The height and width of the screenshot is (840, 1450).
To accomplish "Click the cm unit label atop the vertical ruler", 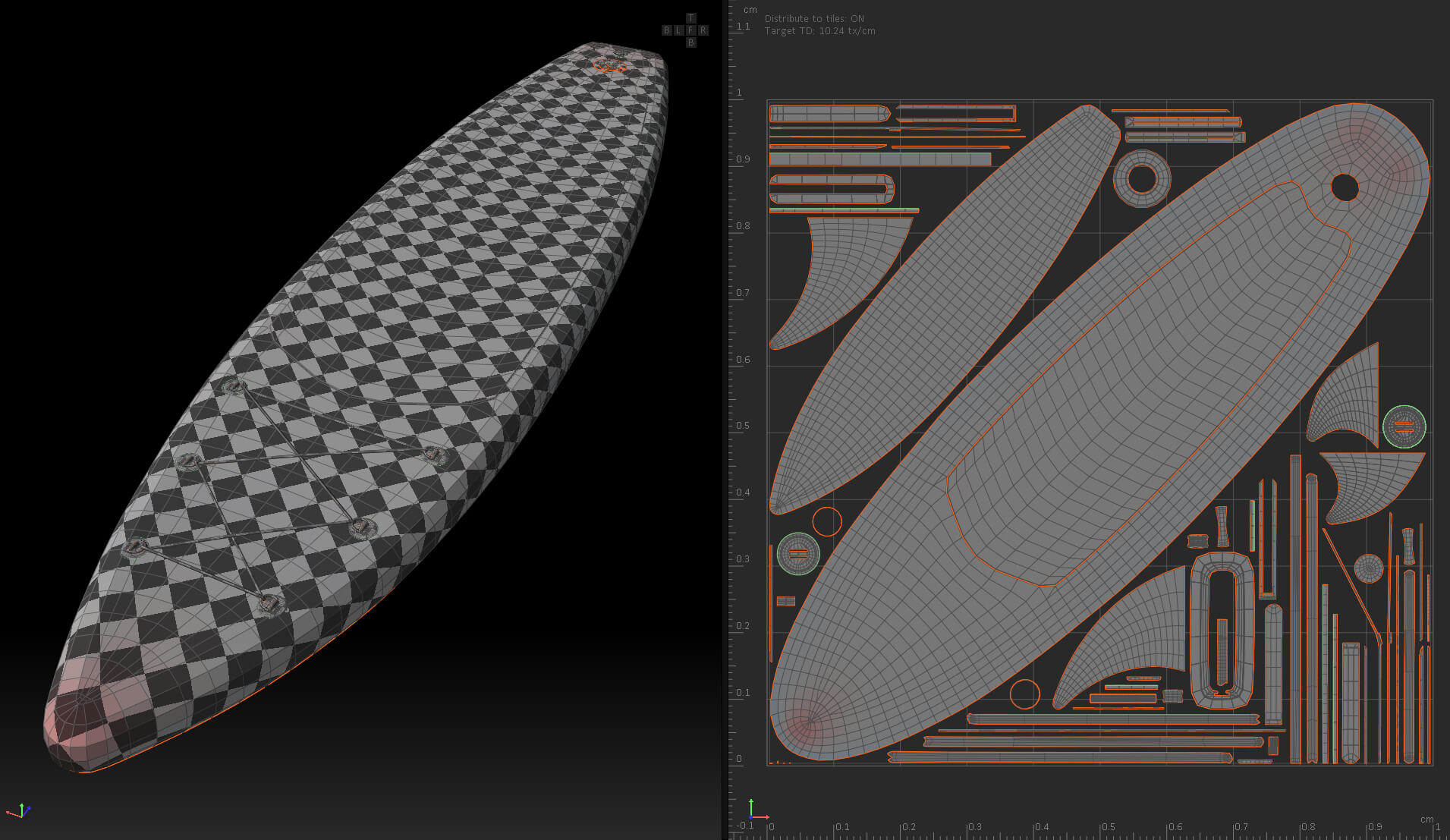I will pyautogui.click(x=750, y=10).
